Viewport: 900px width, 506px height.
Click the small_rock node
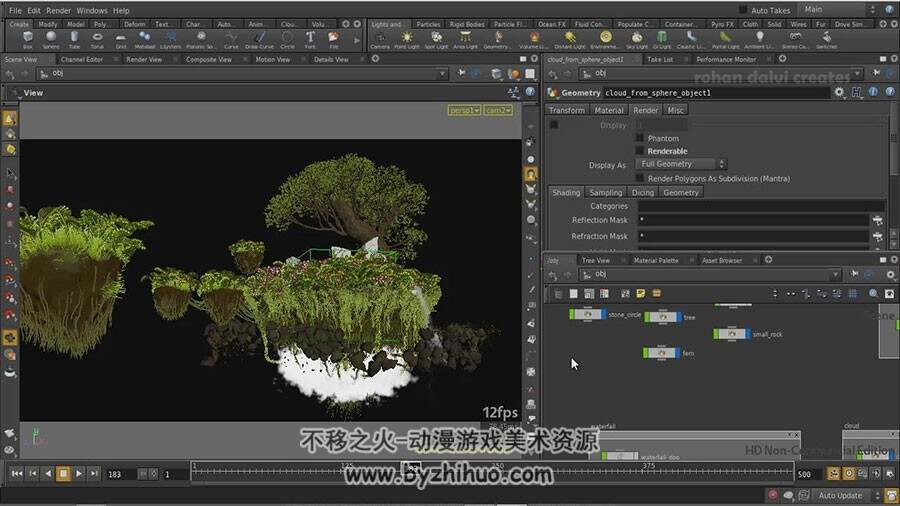point(732,334)
